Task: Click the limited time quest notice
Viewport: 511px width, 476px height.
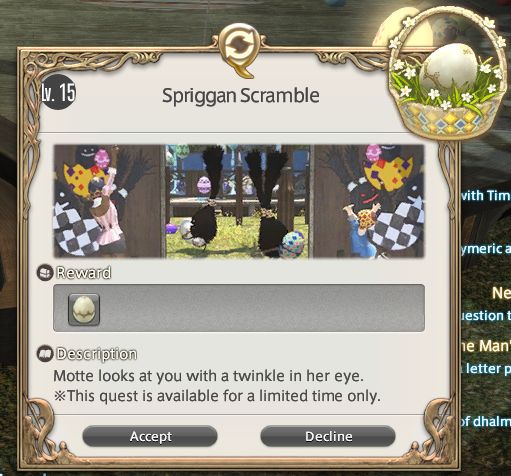Action: click(217, 396)
